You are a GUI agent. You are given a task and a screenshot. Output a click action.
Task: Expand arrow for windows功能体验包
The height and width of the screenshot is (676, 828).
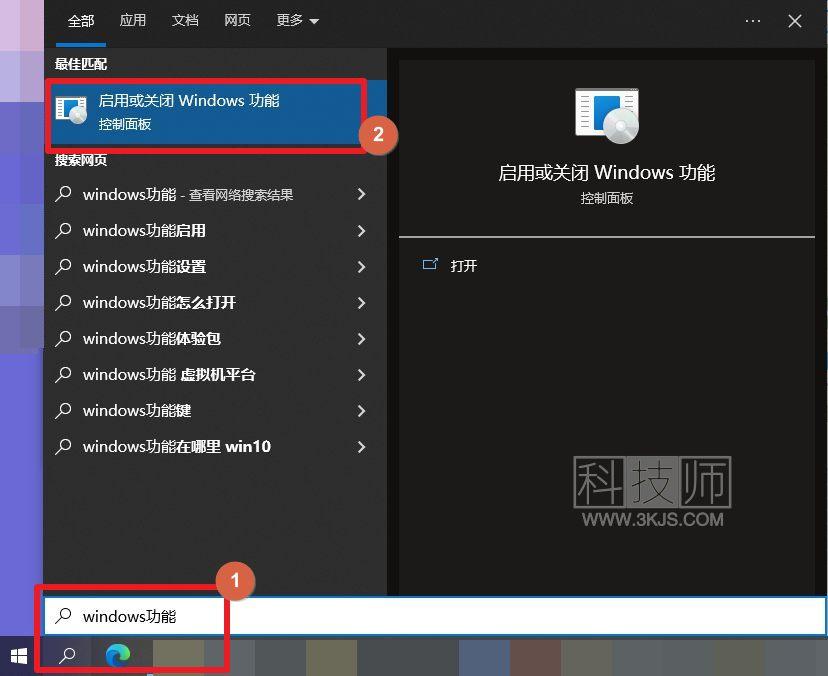tap(361, 339)
